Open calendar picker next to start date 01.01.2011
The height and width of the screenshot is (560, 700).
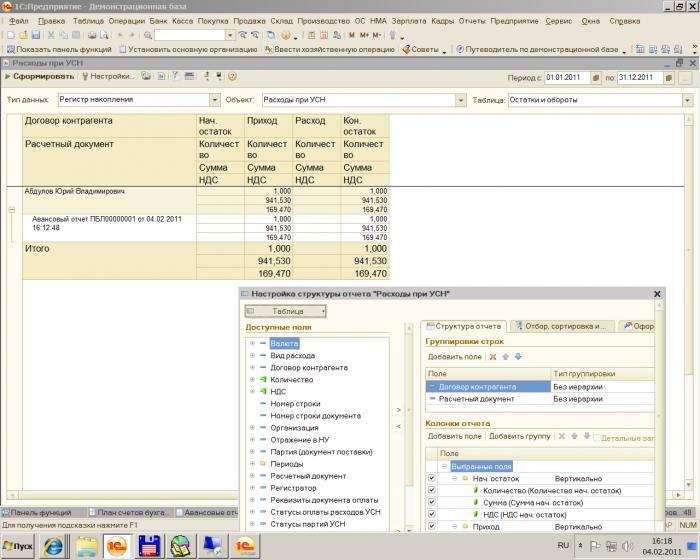[596, 78]
